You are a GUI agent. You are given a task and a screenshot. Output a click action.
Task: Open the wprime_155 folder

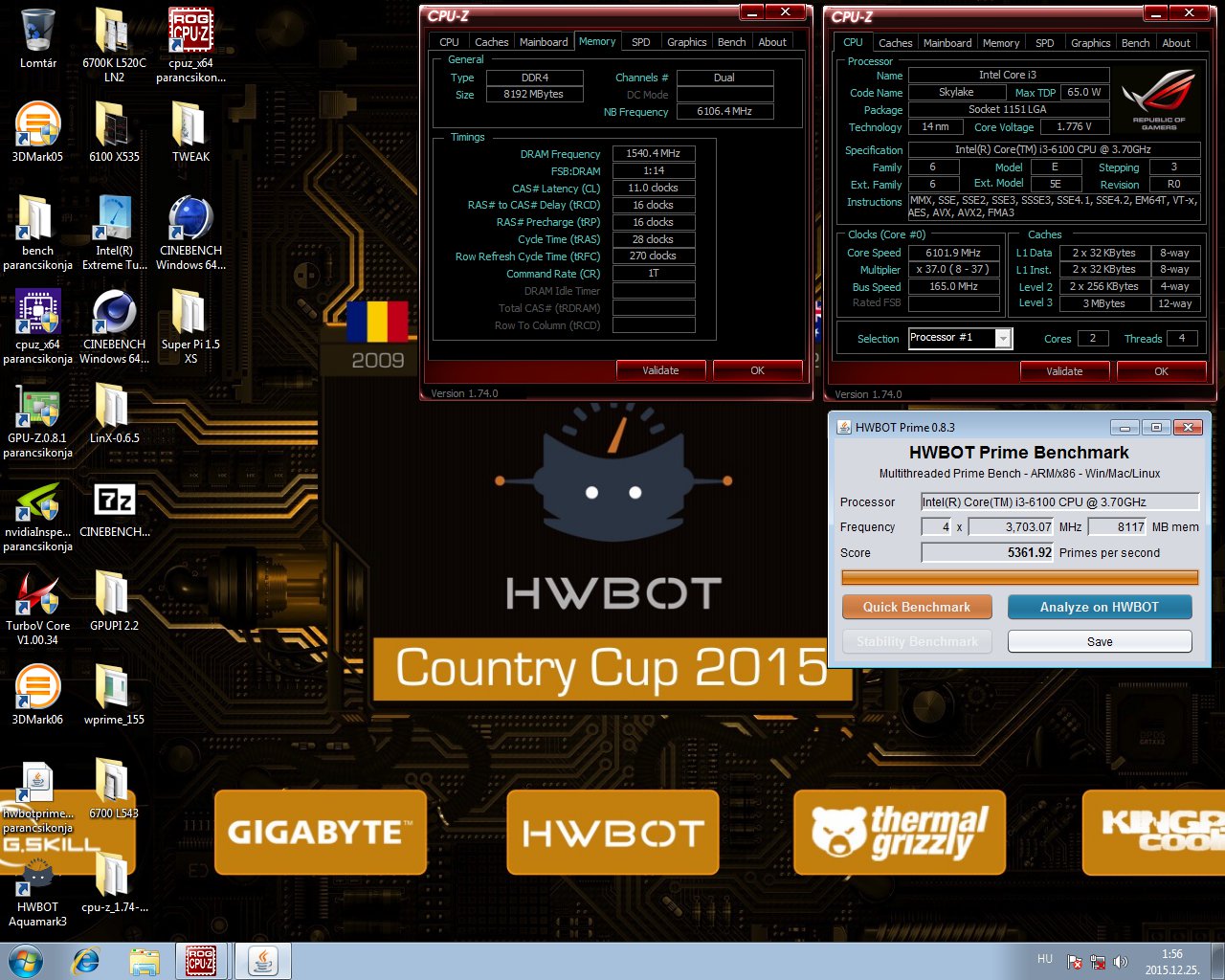pos(114,695)
